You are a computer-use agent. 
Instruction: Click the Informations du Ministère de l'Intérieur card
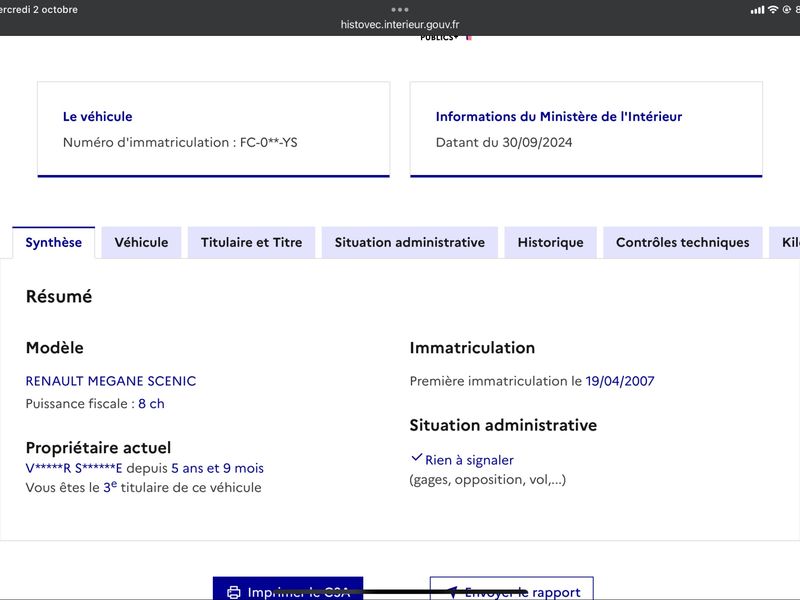586,129
